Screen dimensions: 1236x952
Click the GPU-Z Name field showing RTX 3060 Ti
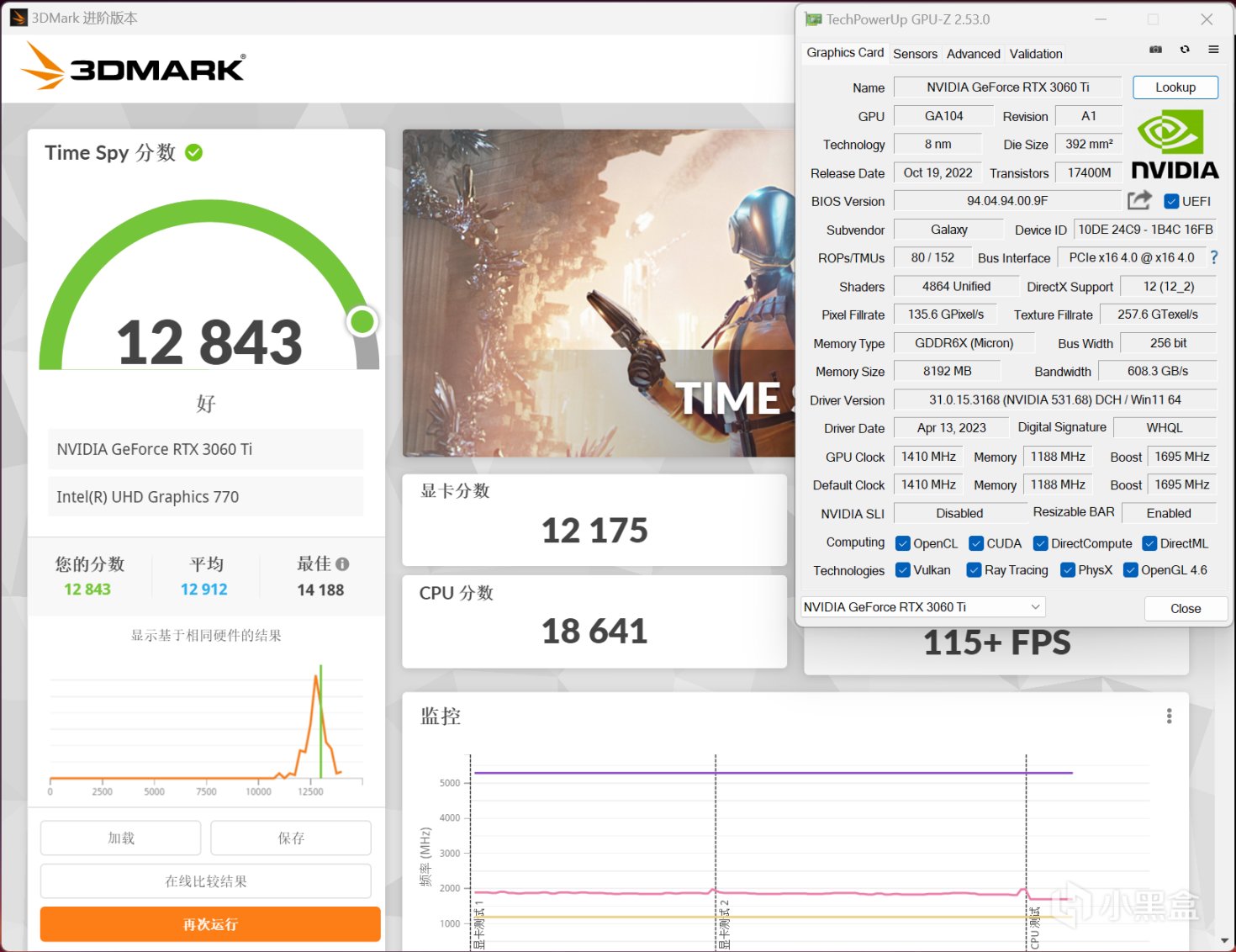1007,87
